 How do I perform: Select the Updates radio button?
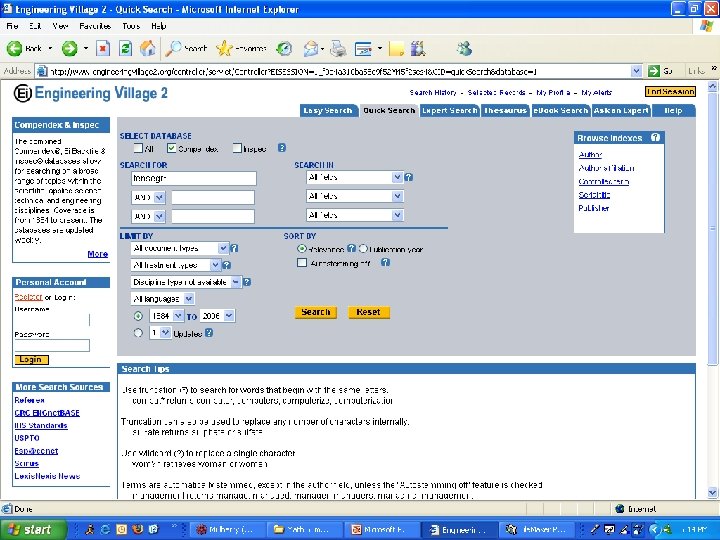(138, 333)
